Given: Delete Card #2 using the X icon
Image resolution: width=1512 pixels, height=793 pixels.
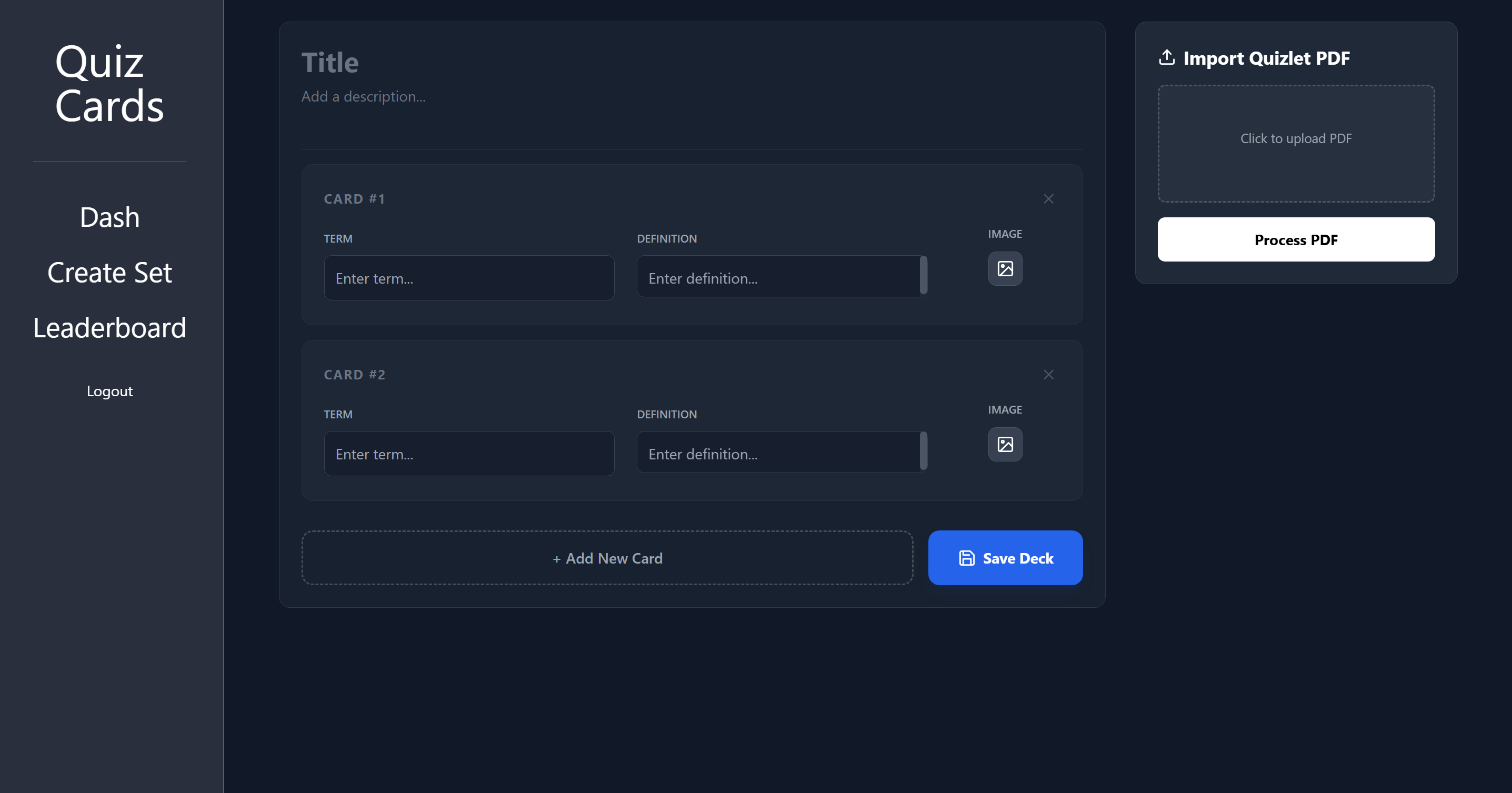Looking at the screenshot, I should pos(1048,375).
